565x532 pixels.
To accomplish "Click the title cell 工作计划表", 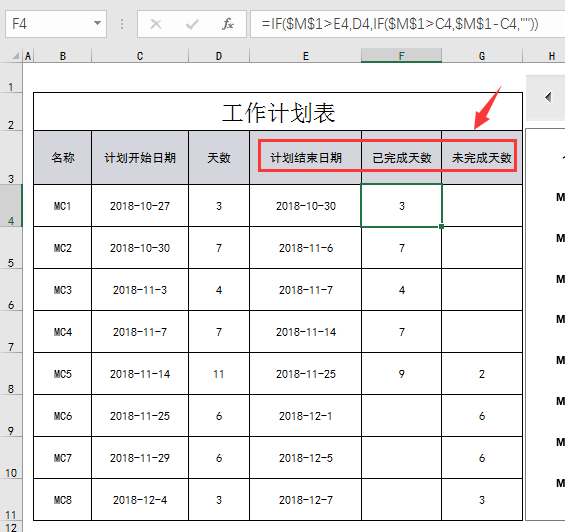I will (x=278, y=112).
